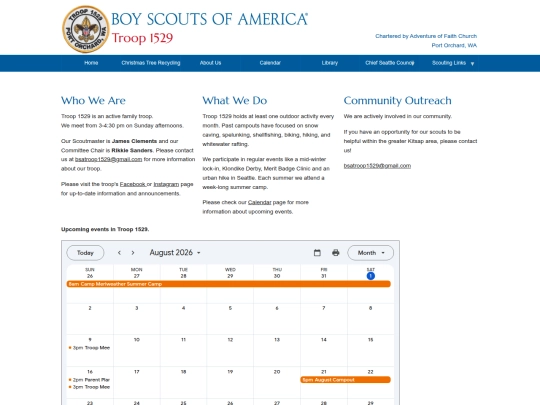Select calendar day 17 cell

click(137, 382)
